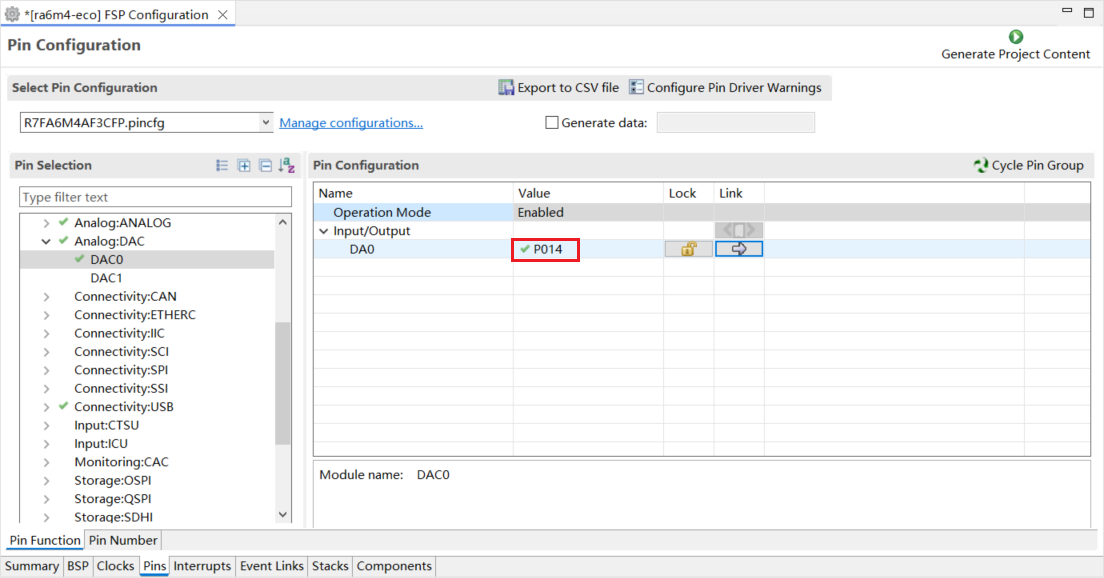Screen dimensions: 1104x578
Task: Close the FSP Configuration editor tab
Action: 222,15
